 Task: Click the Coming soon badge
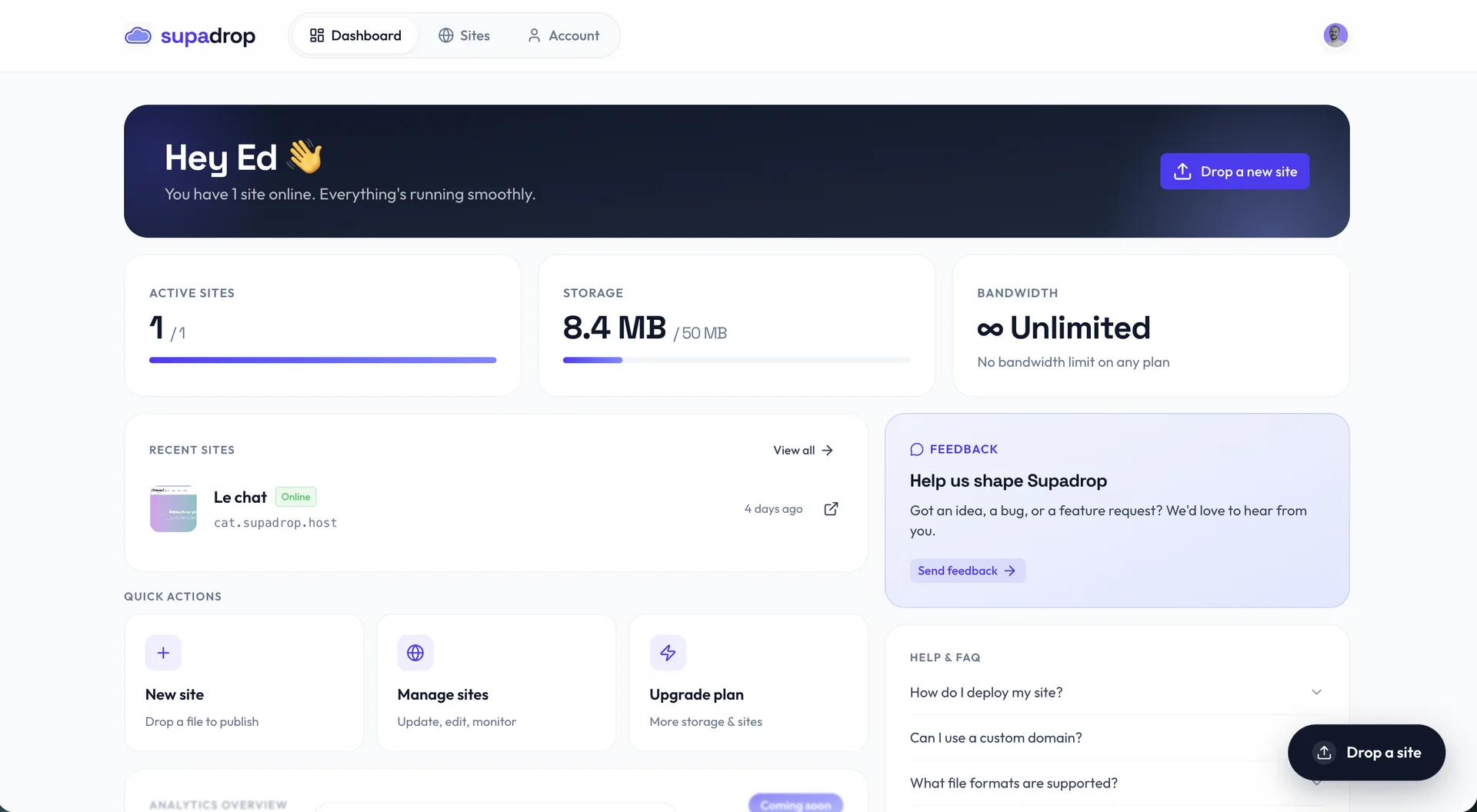(795, 804)
